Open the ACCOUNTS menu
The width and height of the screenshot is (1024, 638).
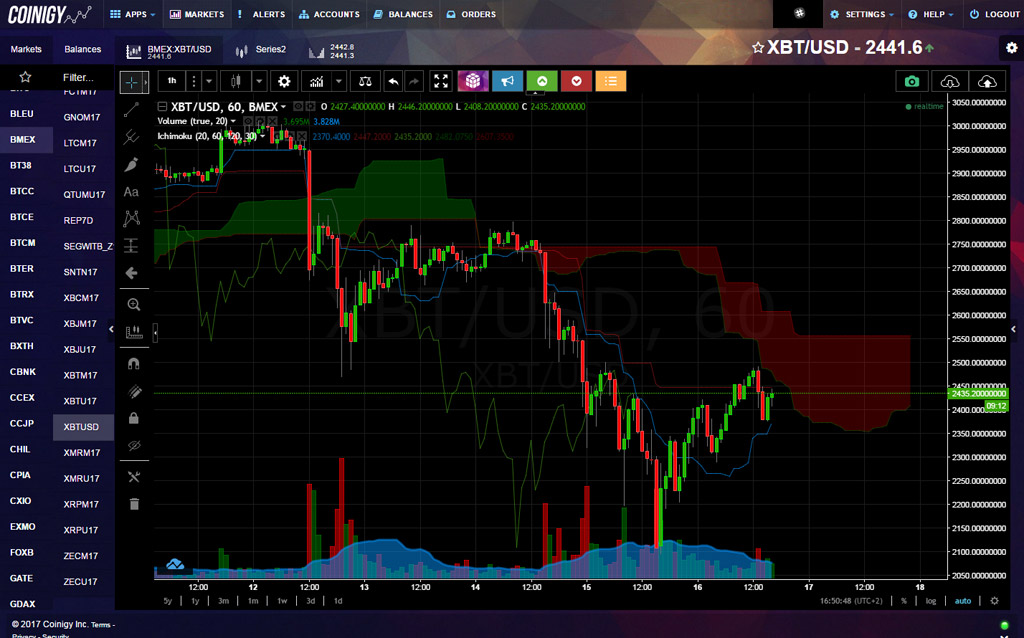(x=329, y=14)
